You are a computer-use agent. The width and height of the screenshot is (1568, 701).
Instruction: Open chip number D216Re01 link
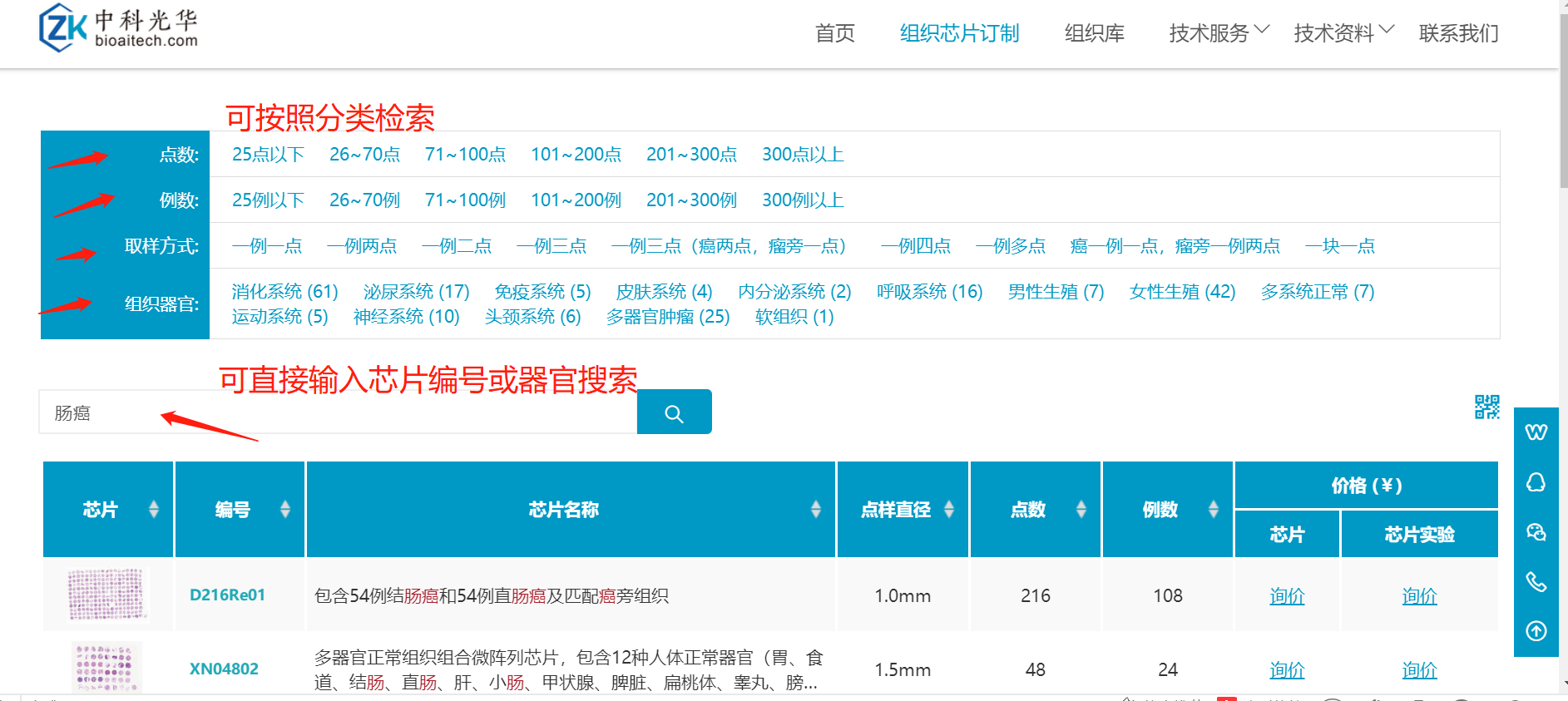point(227,595)
